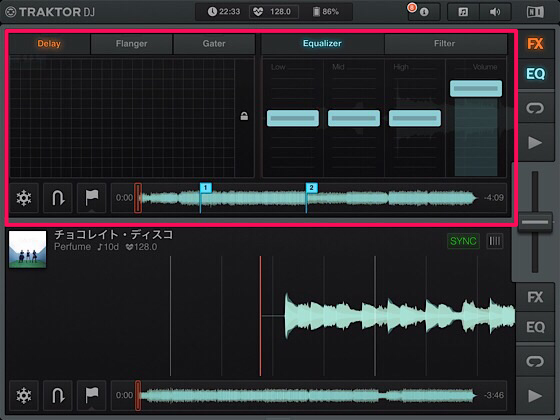Tap the speaker audio icon in header
The image size is (560, 420).
495,12
